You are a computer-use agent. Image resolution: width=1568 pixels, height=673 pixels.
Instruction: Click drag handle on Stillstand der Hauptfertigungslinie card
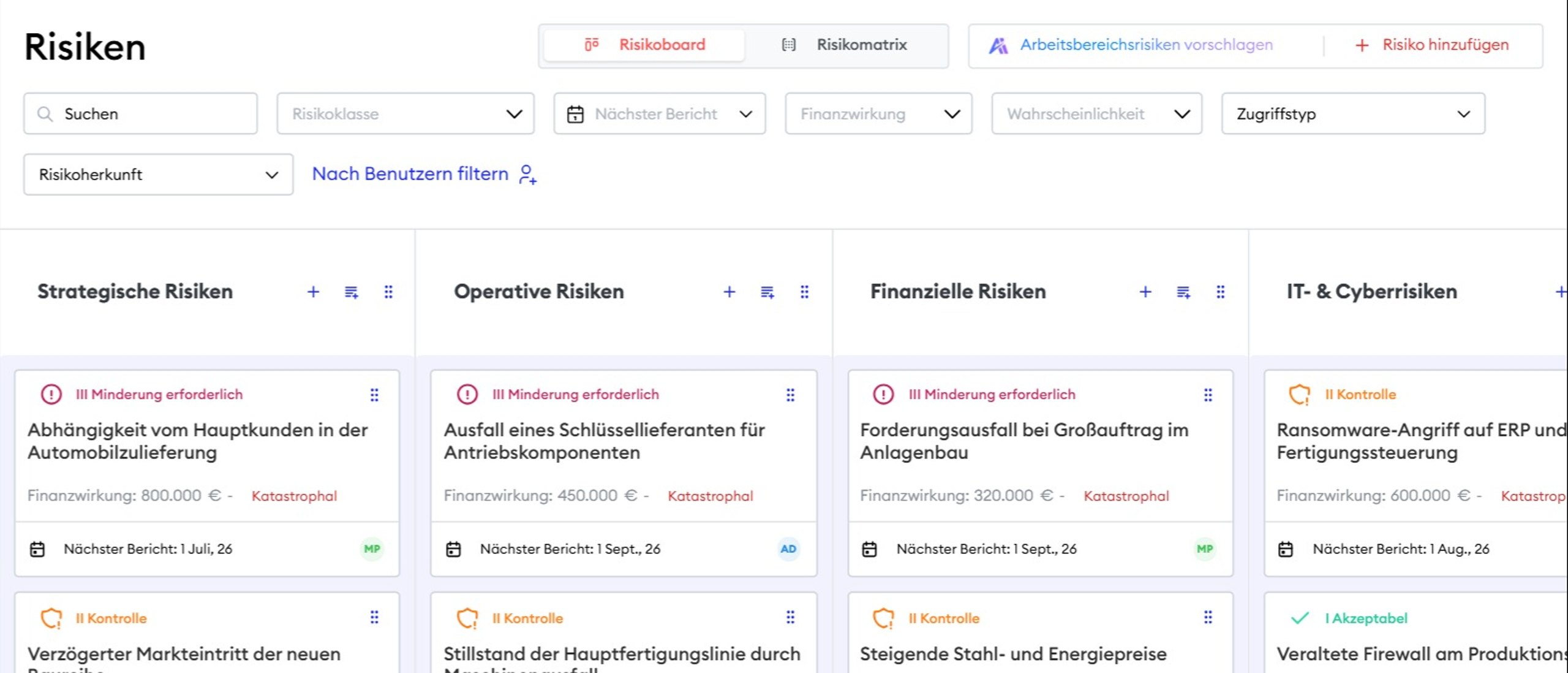[x=790, y=617]
